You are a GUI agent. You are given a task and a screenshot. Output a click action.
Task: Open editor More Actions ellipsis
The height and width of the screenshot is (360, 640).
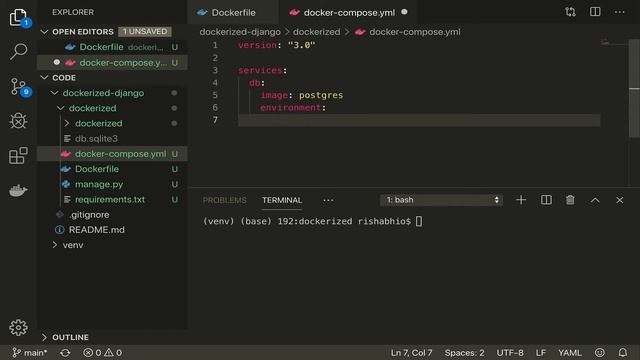[620, 12]
